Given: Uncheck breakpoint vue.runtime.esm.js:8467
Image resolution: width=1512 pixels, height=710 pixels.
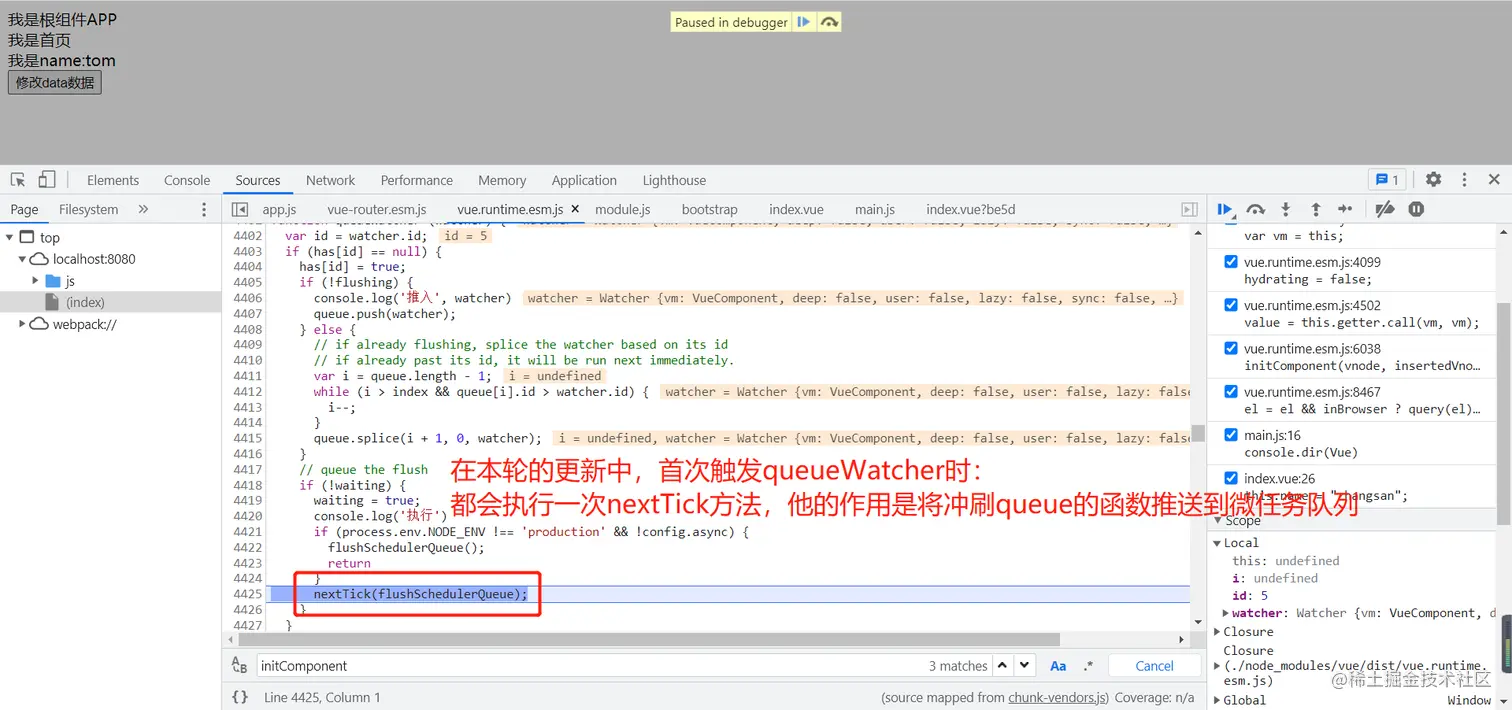Looking at the screenshot, I should pyautogui.click(x=1231, y=391).
